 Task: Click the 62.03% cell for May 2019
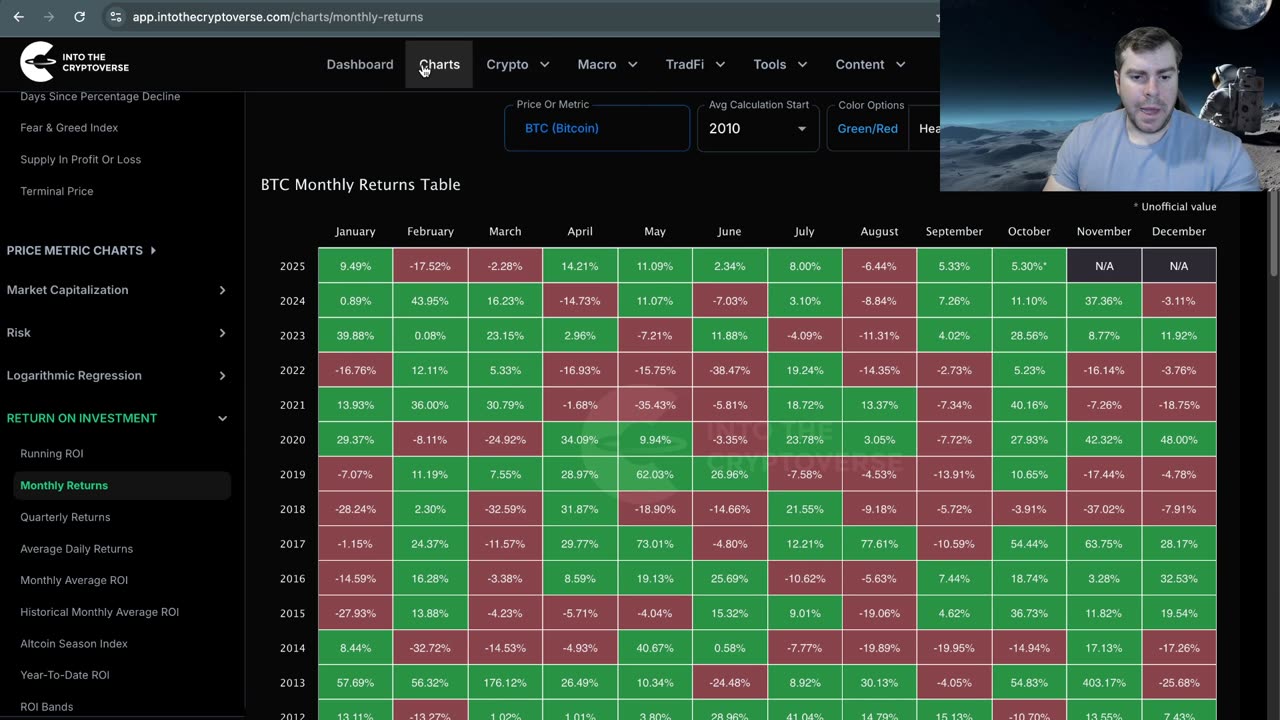[x=655, y=474]
